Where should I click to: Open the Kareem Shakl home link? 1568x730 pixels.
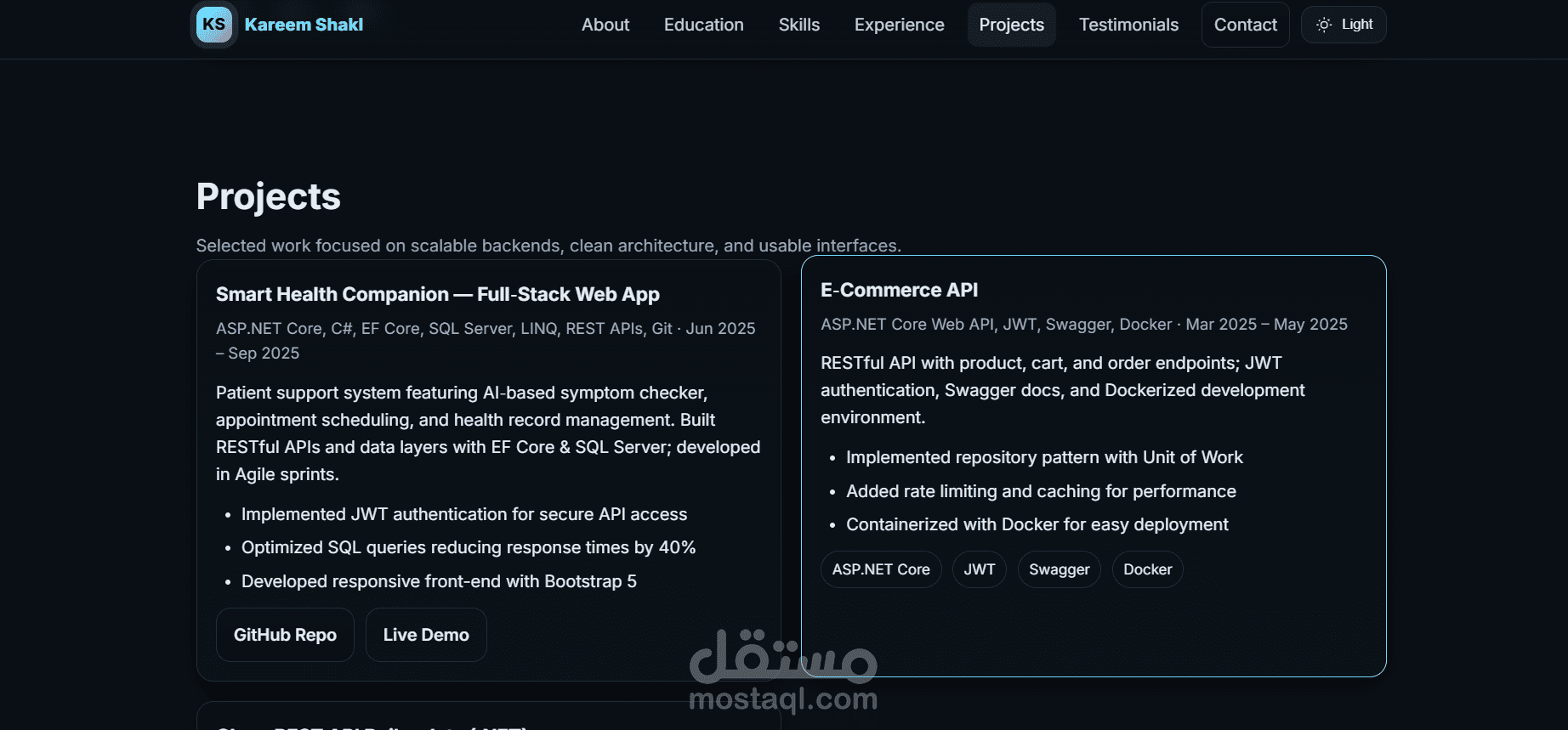coord(304,25)
